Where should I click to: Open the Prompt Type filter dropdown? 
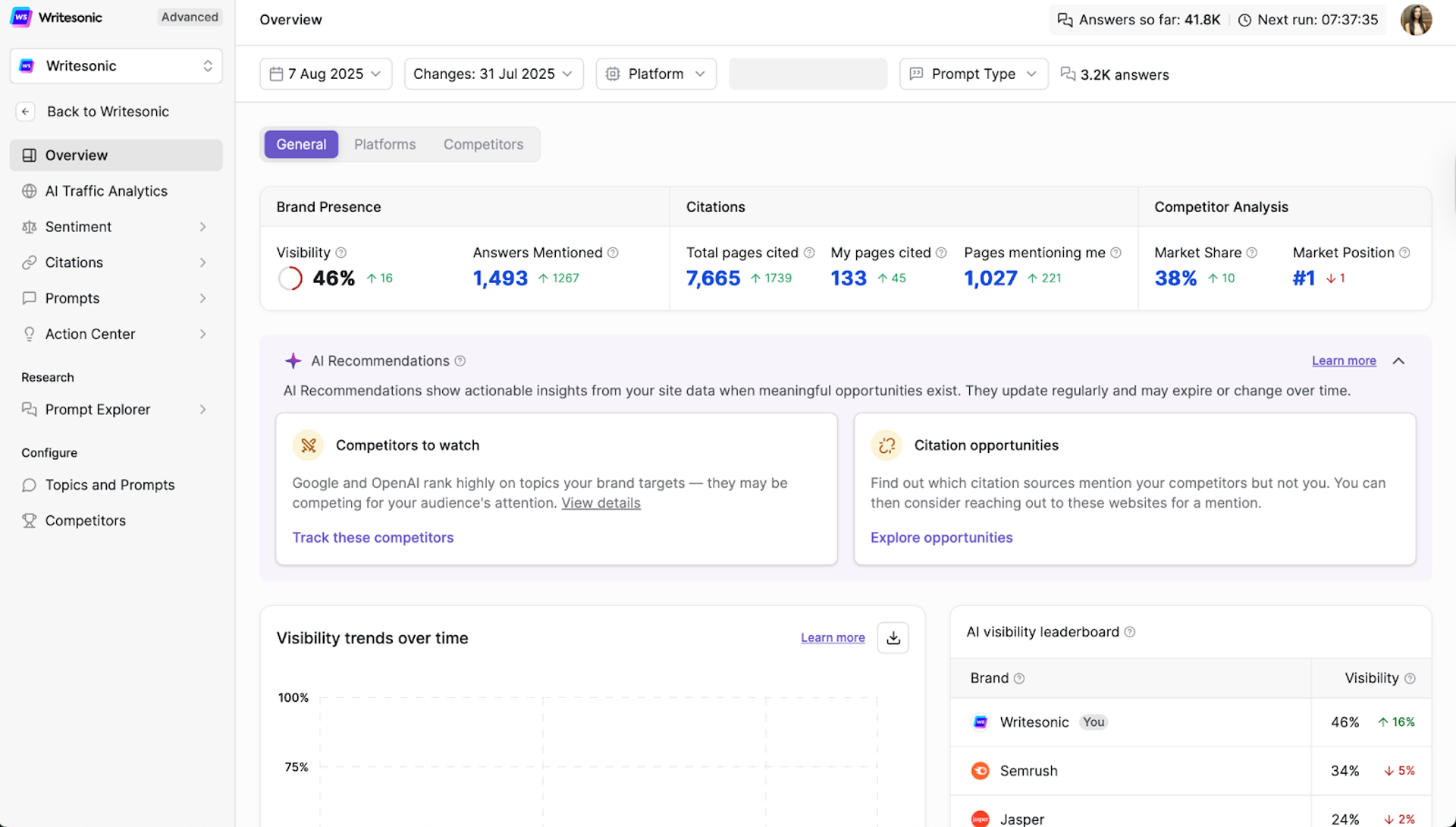pyautogui.click(x=974, y=74)
